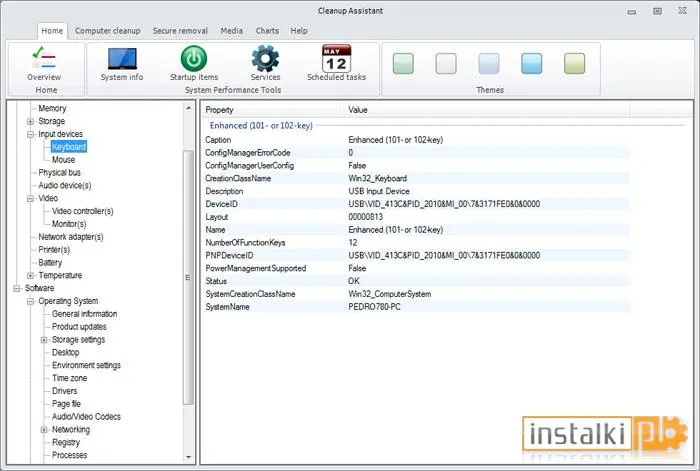The height and width of the screenshot is (471, 700).
Task: Open Scheduled tasks calendar icon
Action: click(336, 58)
